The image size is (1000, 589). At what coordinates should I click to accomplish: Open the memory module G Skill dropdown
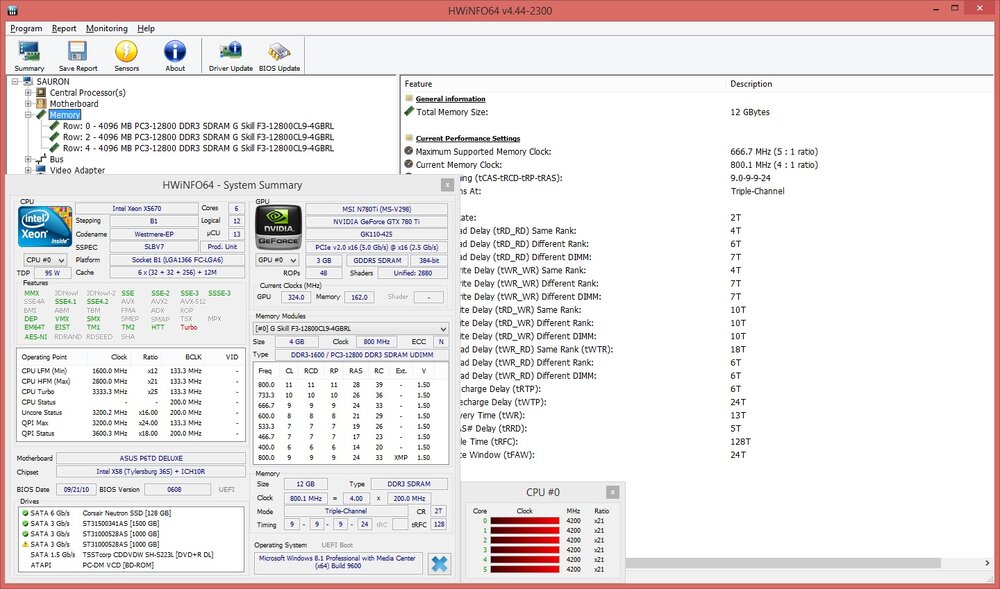[x=351, y=328]
